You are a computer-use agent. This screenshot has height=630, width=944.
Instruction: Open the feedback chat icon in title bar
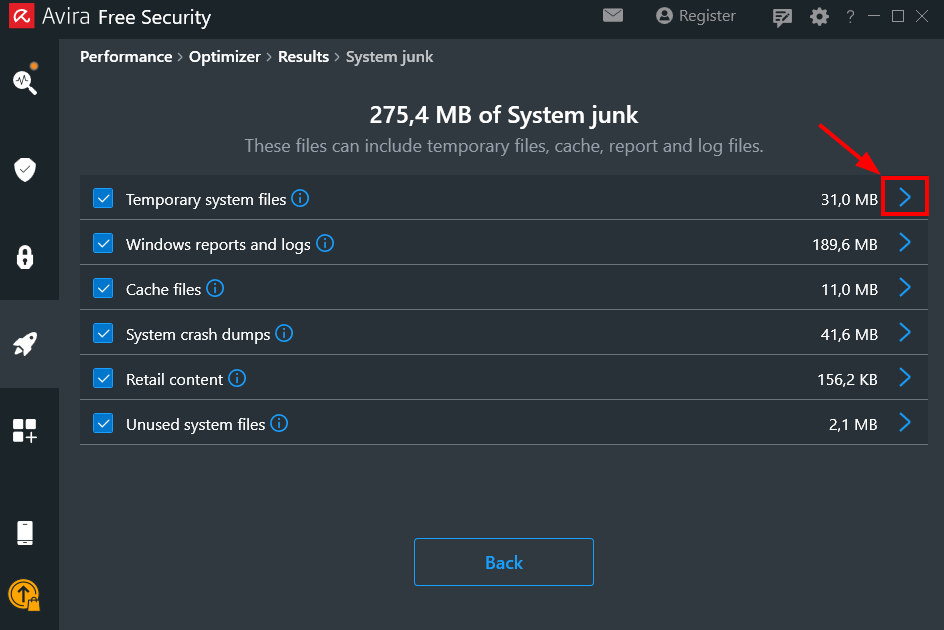click(x=783, y=17)
